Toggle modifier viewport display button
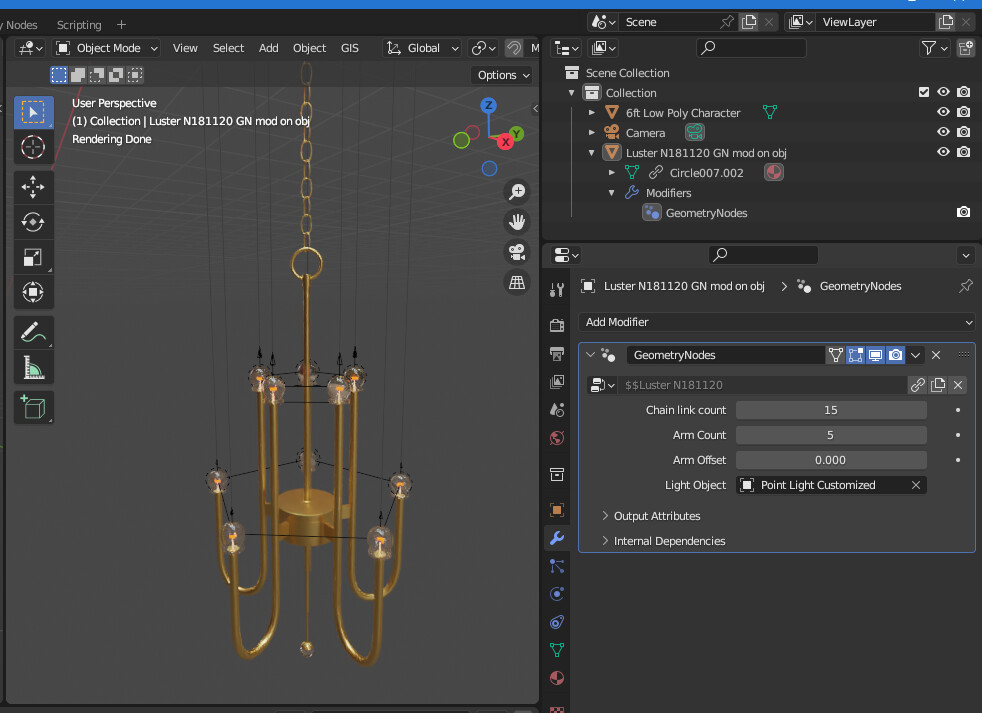The width and height of the screenshot is (982, 713). pos(876,355)
